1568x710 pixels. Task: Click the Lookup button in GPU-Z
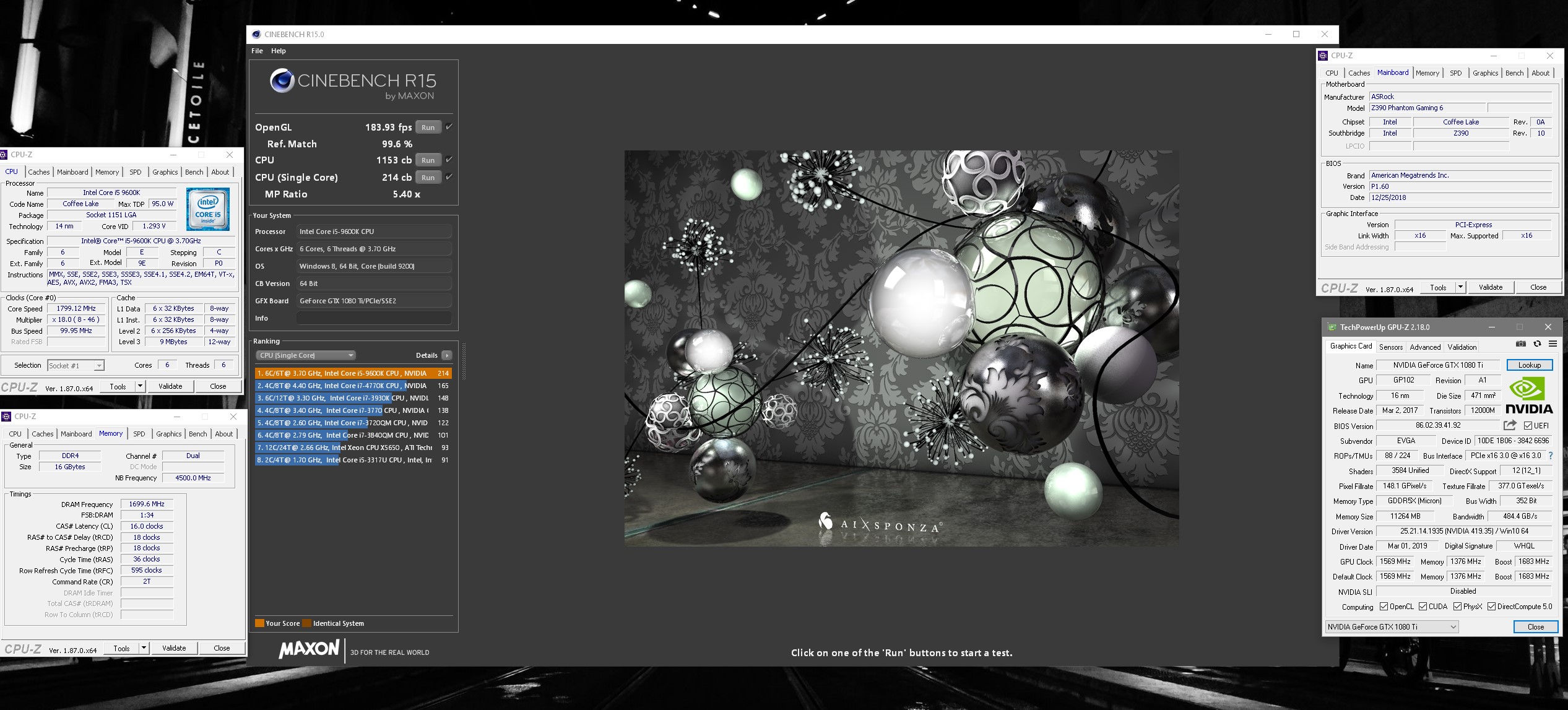(1529, 365)
